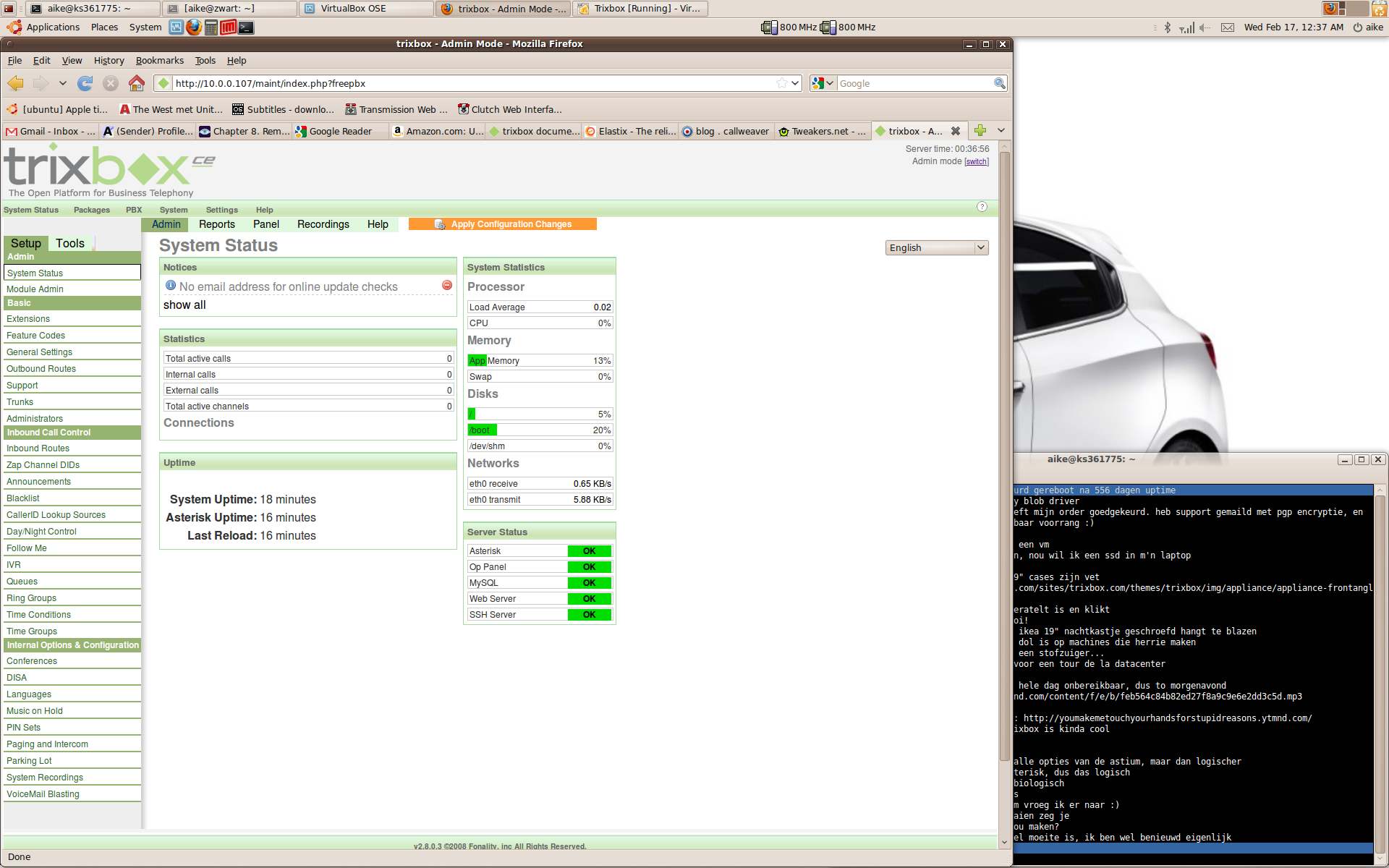Switch to the Gmail Inbox browser tab
1389x868 pixels.
(51, 131)
